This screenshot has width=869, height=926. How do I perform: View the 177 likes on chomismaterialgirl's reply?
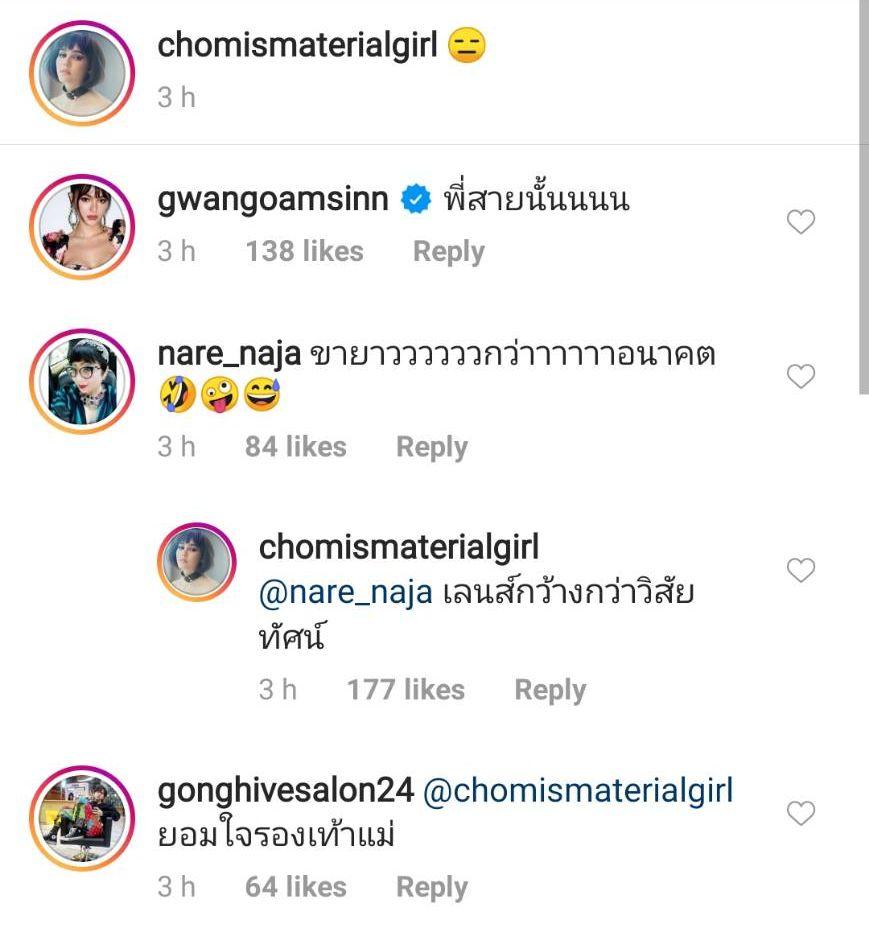click(405, 690)
